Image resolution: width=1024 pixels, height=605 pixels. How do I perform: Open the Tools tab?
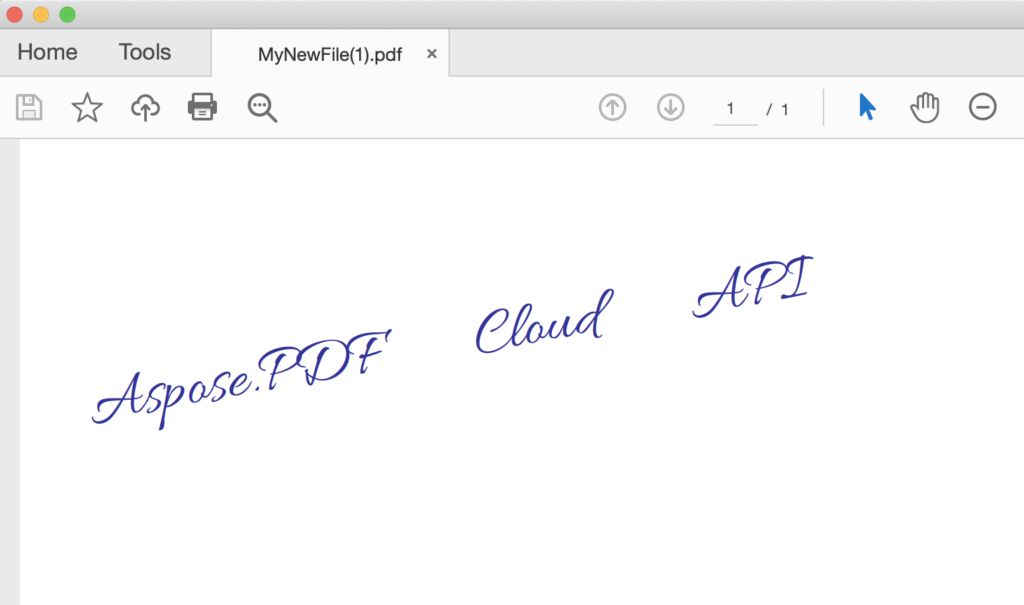tap(144, 52)
